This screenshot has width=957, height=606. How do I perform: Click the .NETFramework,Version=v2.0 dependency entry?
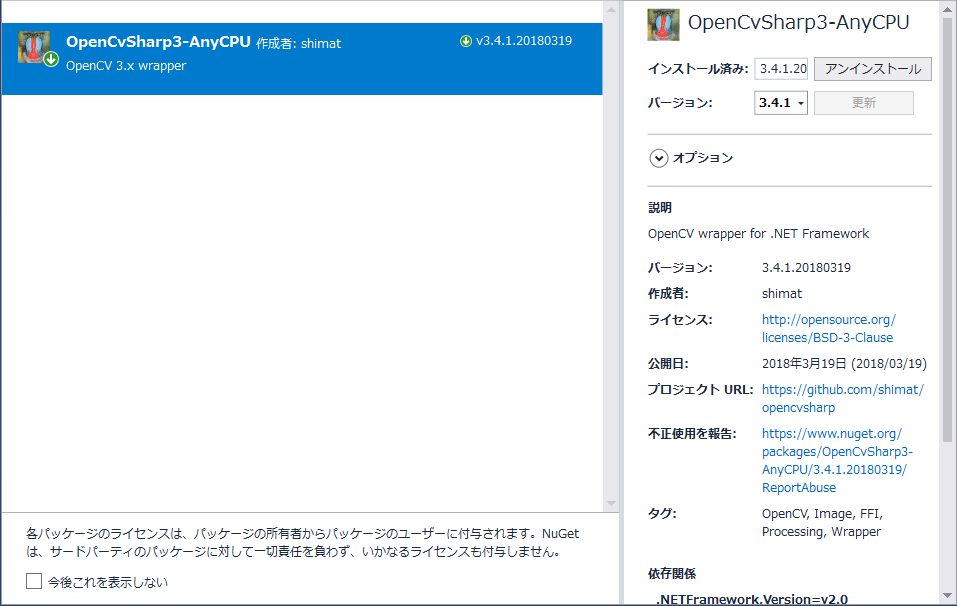752,599
